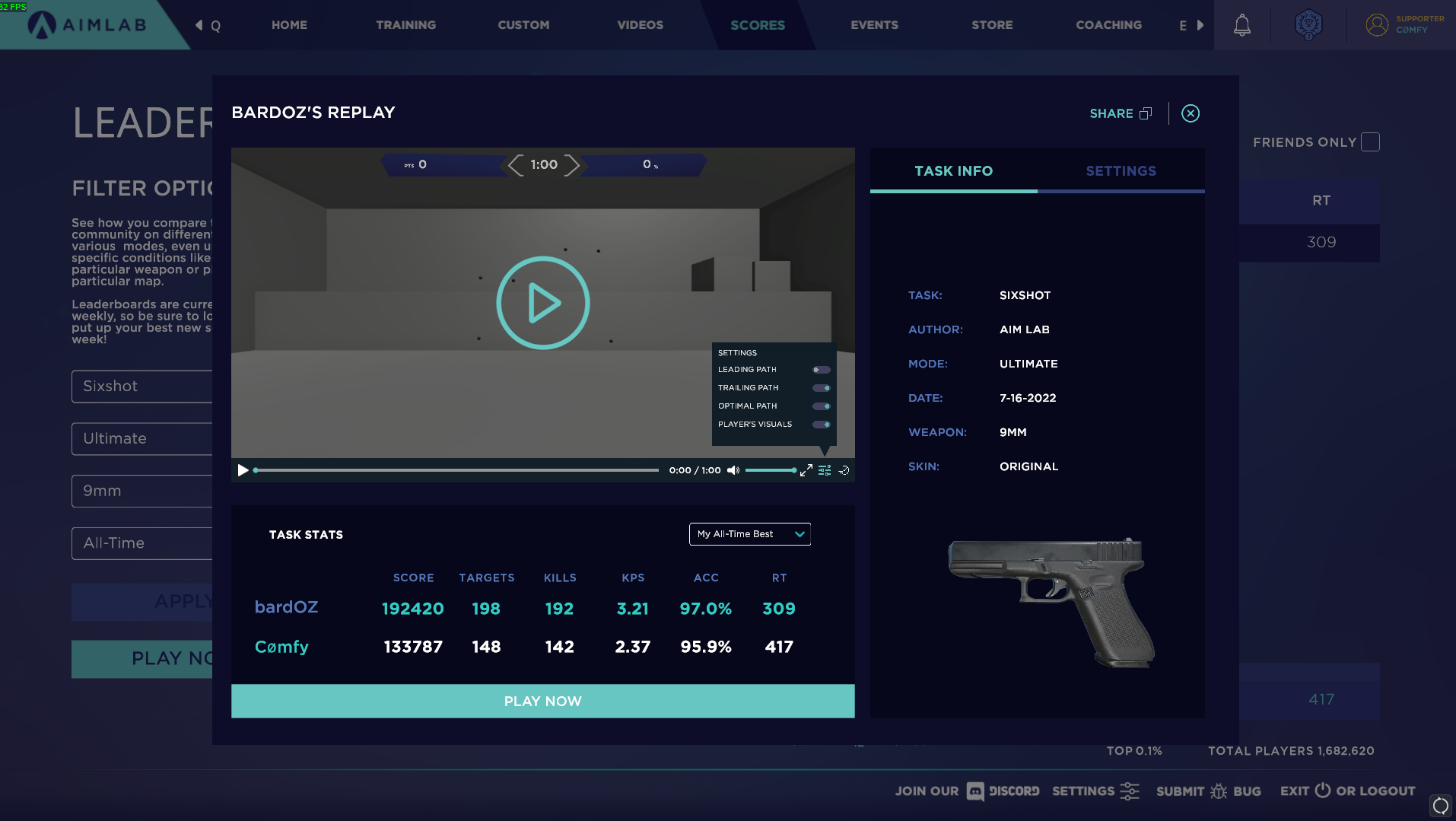
Task: Open the Sixshot task filter
Action: pos(142,387)
